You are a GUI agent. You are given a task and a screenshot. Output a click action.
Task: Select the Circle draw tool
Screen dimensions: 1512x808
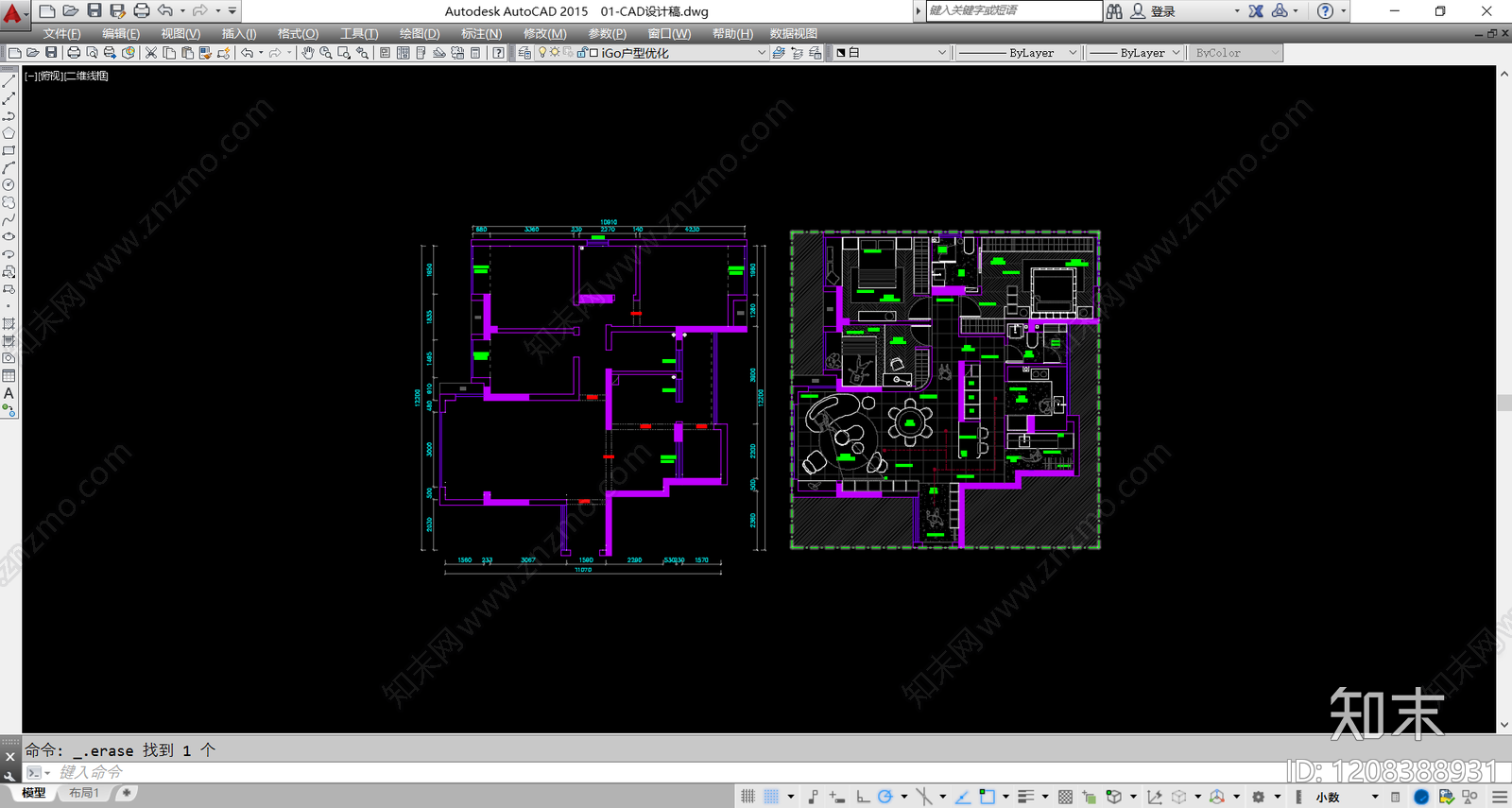pyautogui.click(x=9, y=185)
